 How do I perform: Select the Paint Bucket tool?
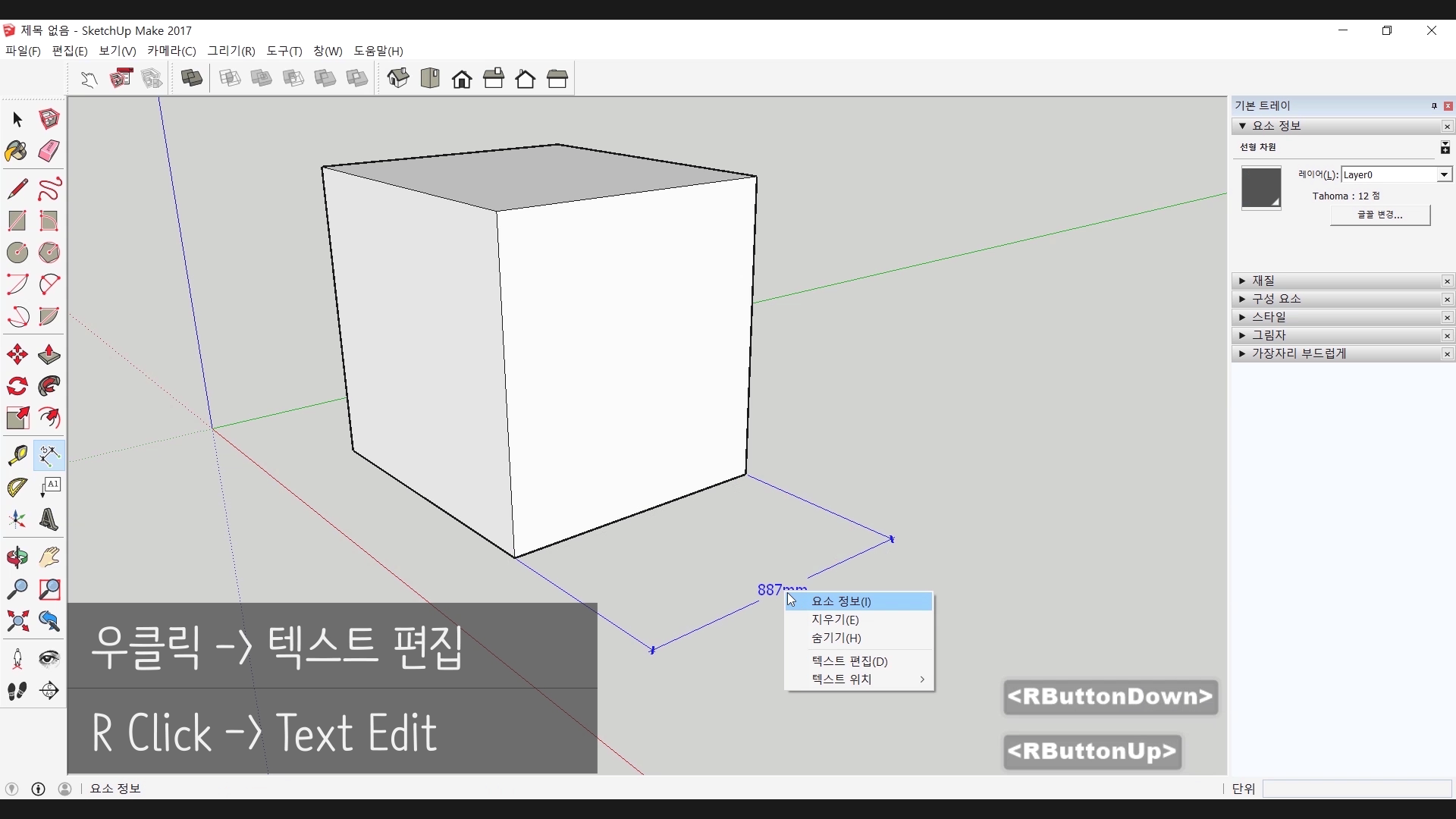[17, 152]
